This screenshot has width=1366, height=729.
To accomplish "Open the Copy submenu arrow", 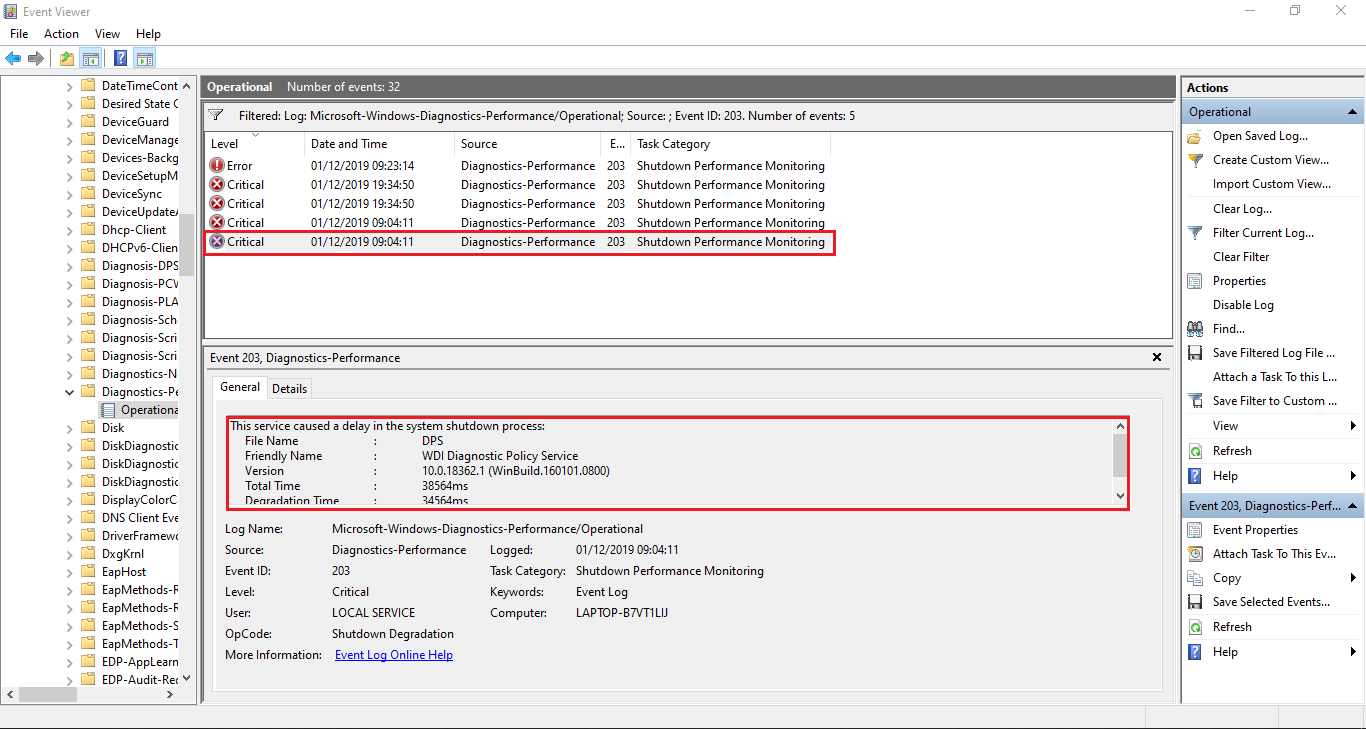I will point(1353,578).
